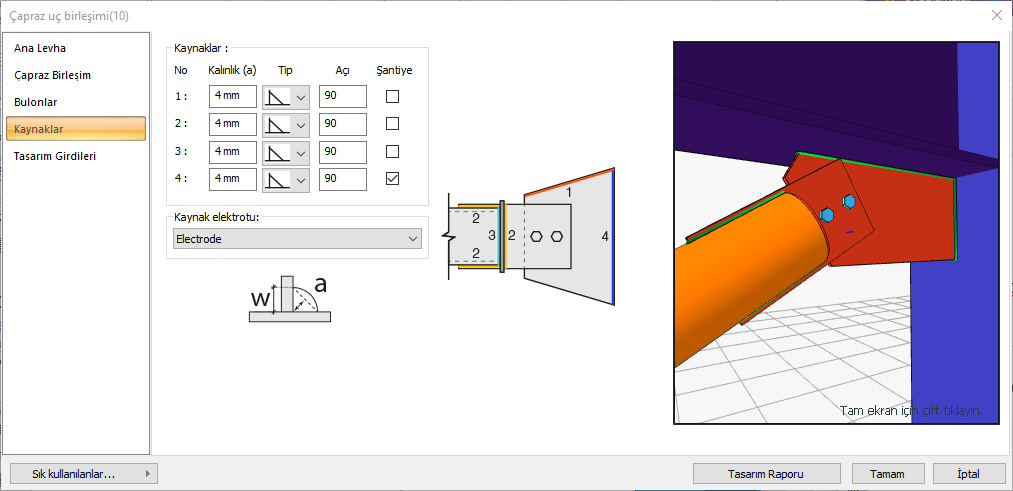Click the Açı column header

tap(342, 70)
